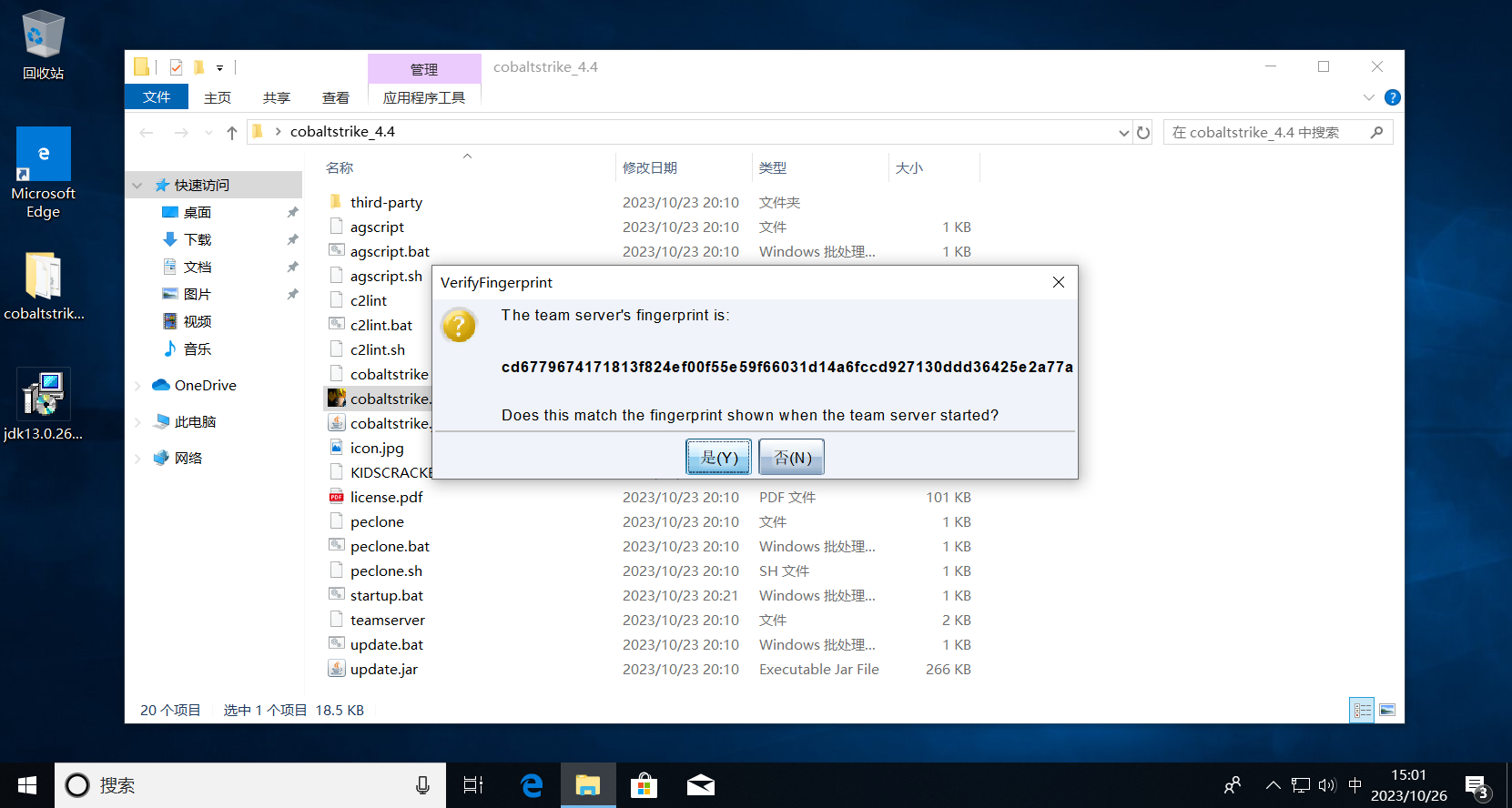The height and width of the screenshot is (808, 1512).
Task: Collapse the 快速访问 tree node
Action: pyautogui.click(x=137, y=186)
